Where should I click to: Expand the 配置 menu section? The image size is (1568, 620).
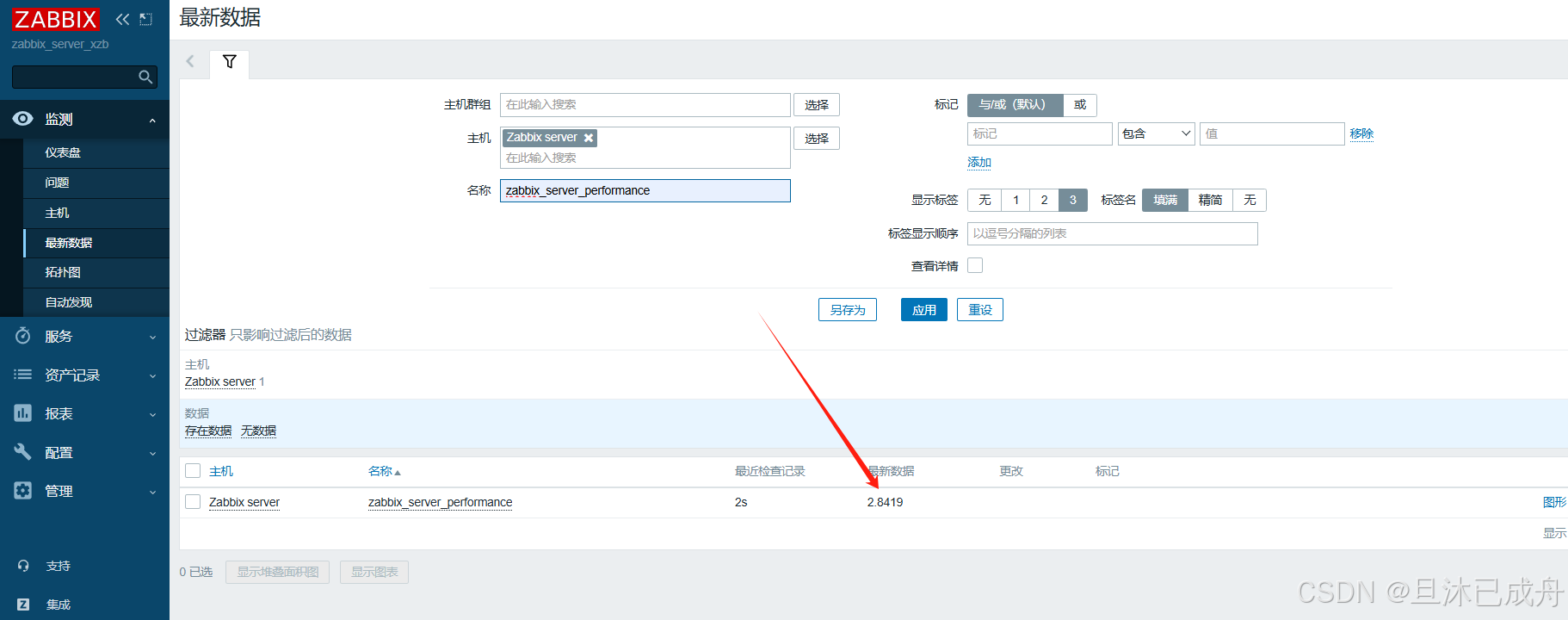152,453
